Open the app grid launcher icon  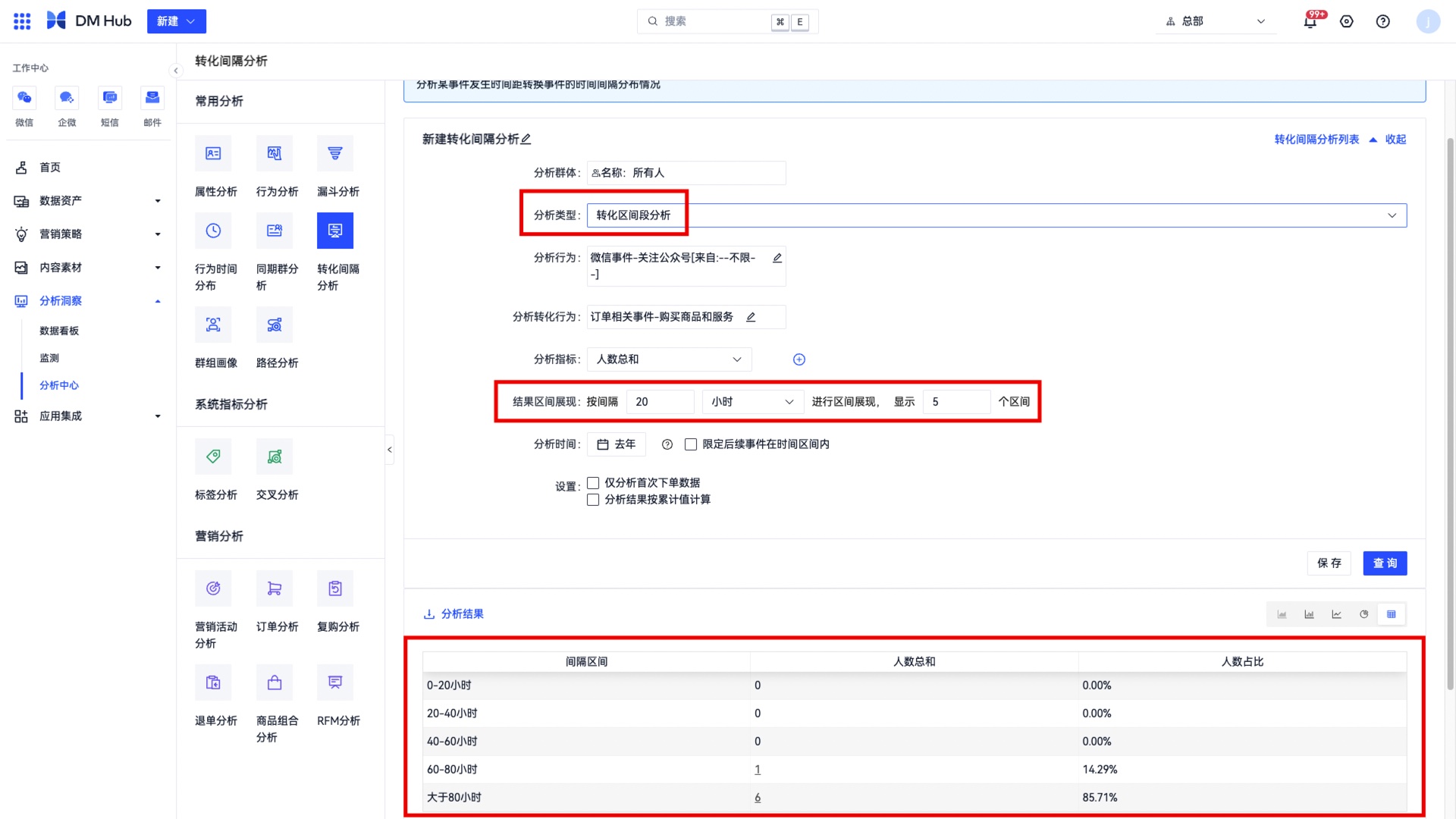pyautogui.click(x=22, y=21)
